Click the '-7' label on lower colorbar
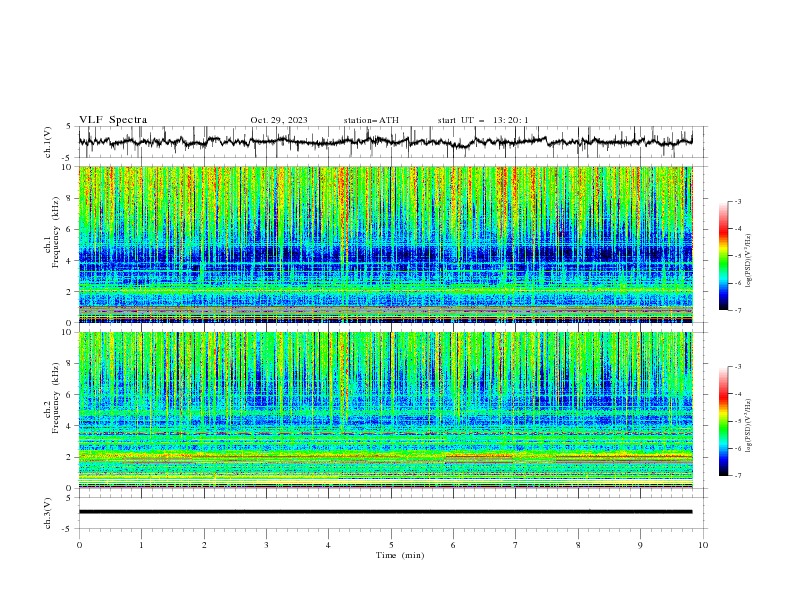792x612 pixels. [737, 475]
